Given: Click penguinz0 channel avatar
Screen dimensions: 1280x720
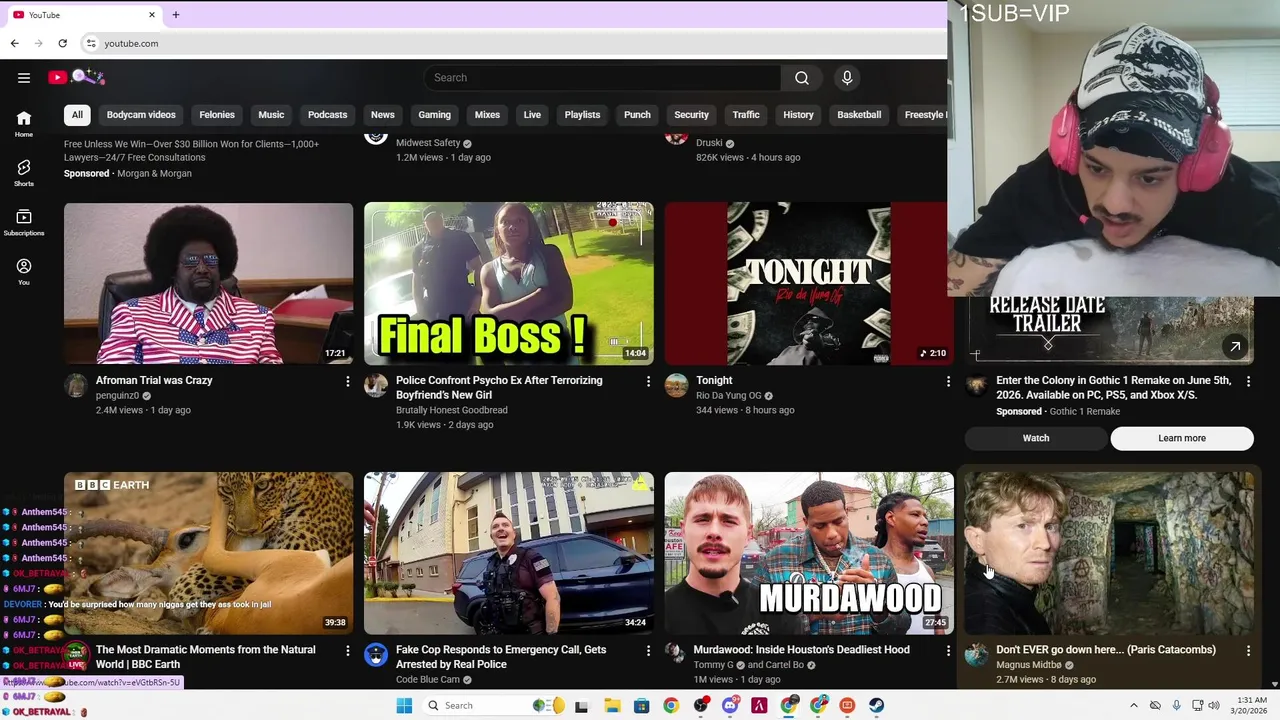Looking at the screenshot, I should 76,385.
